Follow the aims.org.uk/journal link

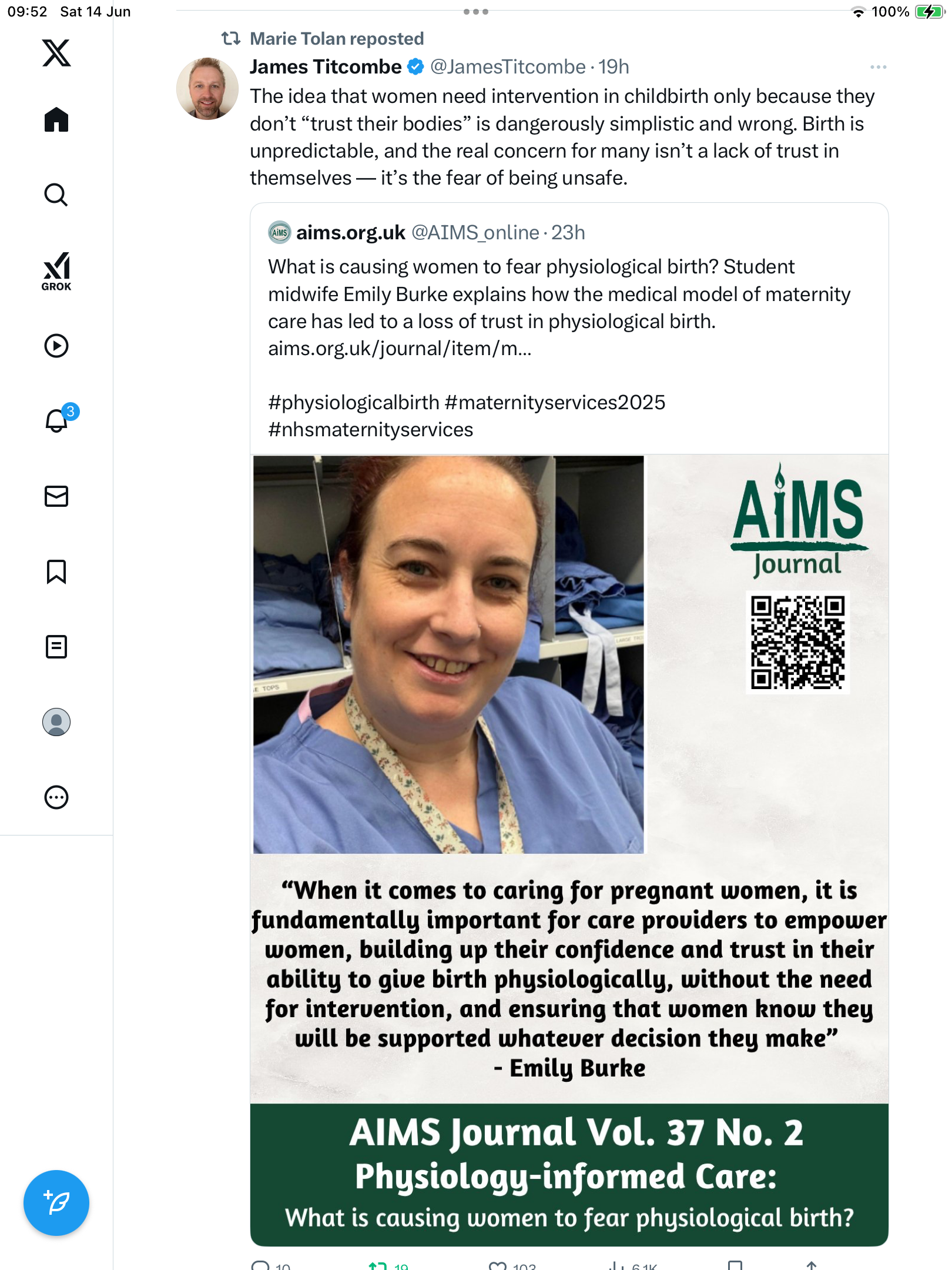click(x=400, y=349)
